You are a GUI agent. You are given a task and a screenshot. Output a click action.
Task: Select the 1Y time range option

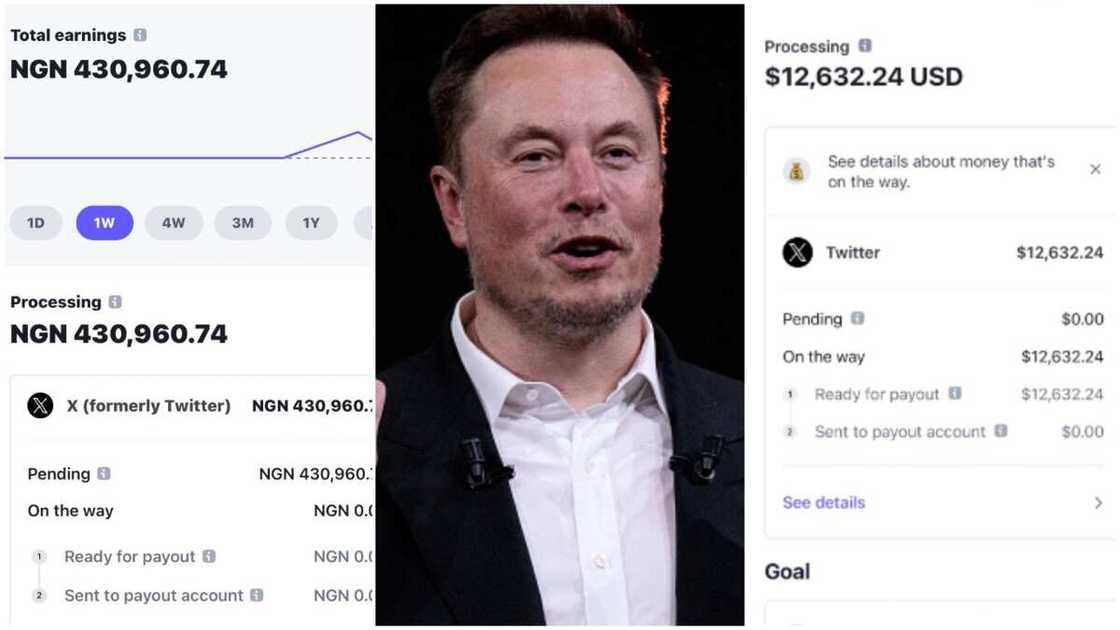point(311,223)
